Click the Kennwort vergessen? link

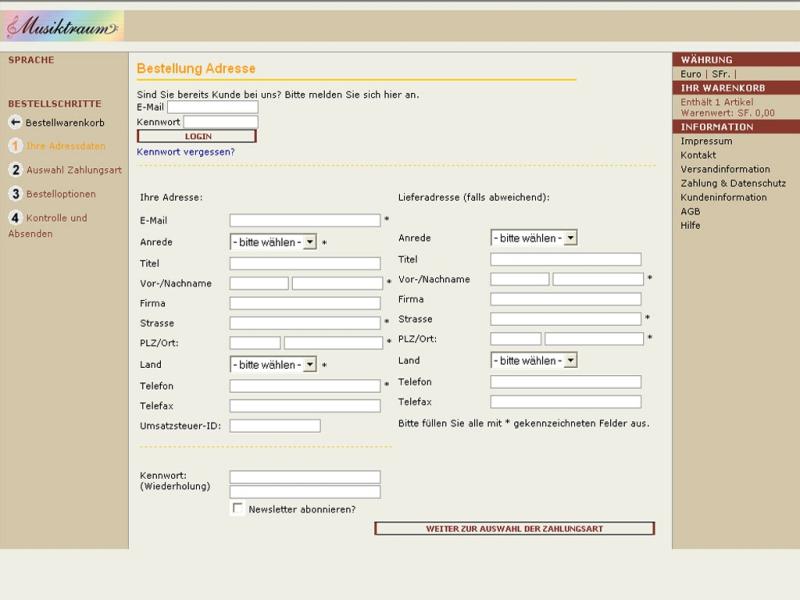(x=186, y=152)
